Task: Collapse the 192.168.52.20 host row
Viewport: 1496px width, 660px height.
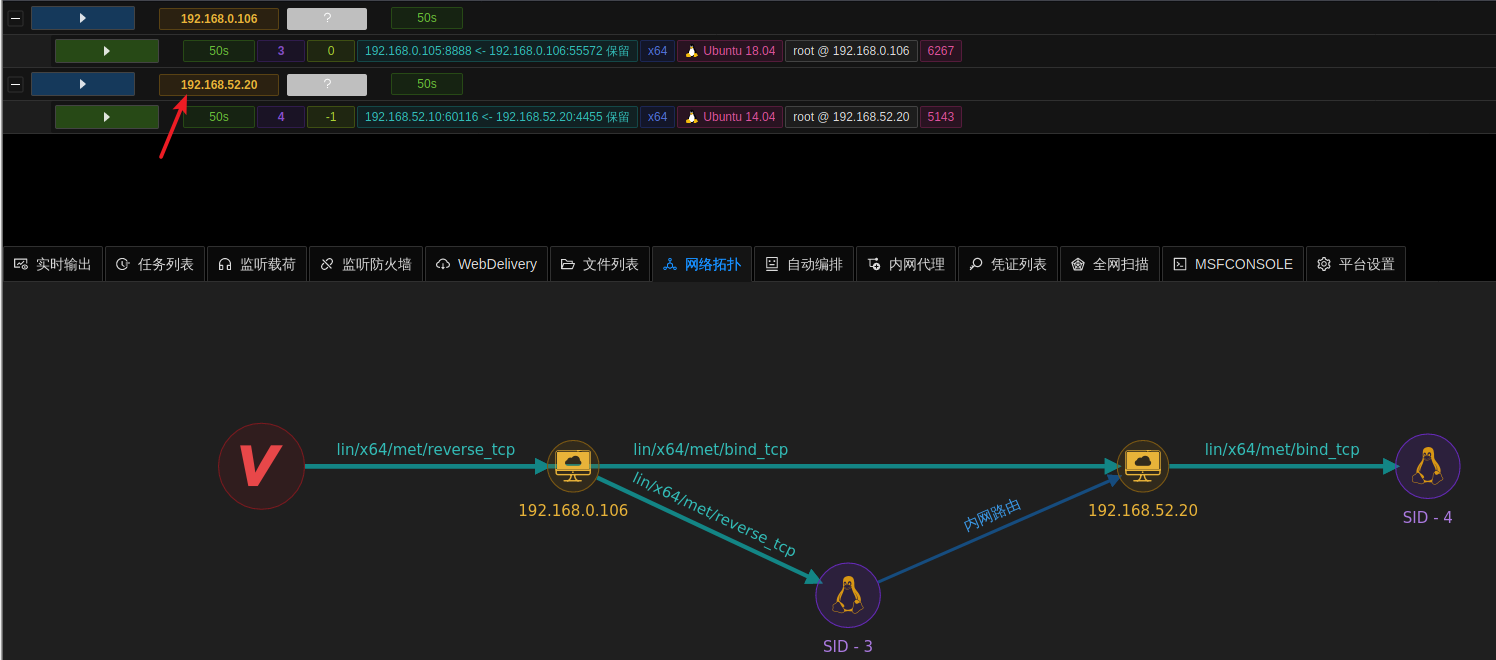Action: click(16, 85)
